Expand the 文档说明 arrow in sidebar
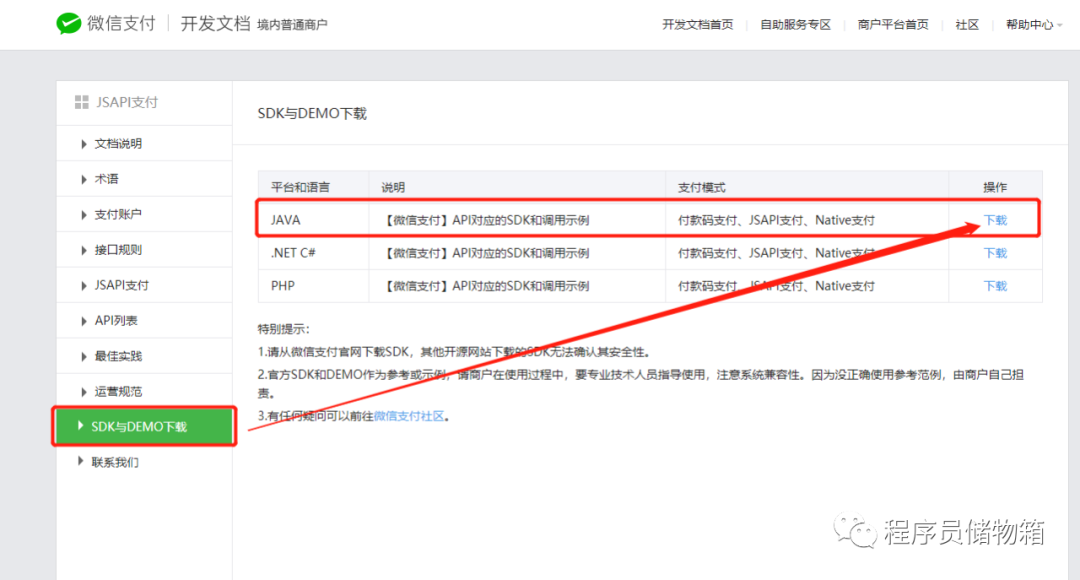Image resolution: width=1080 pixels, height=580 pixels. 83,144
